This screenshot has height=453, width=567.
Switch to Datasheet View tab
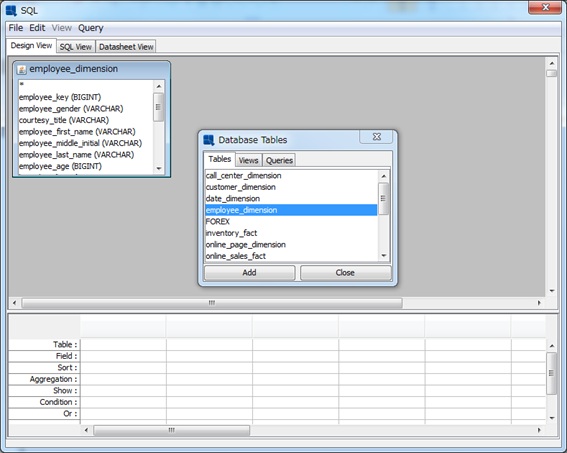coord(126,47)
